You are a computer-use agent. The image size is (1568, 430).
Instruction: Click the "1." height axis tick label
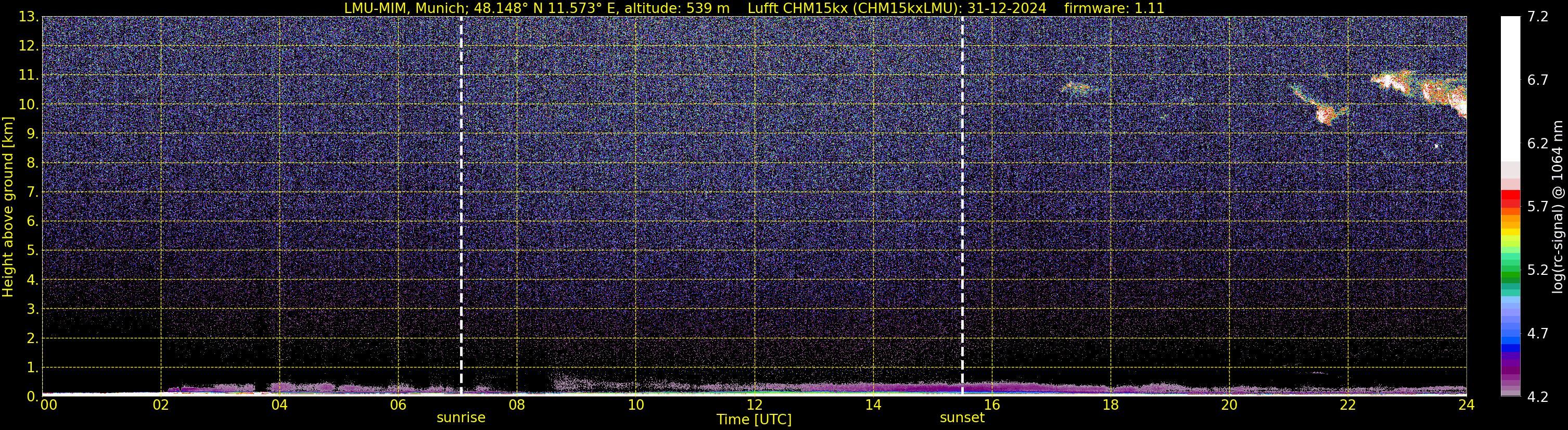tap(32, 367)
